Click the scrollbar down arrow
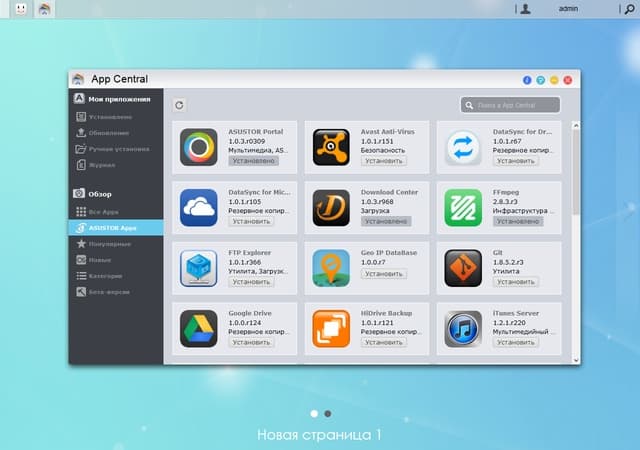The image size is (640, 450). 576,360
